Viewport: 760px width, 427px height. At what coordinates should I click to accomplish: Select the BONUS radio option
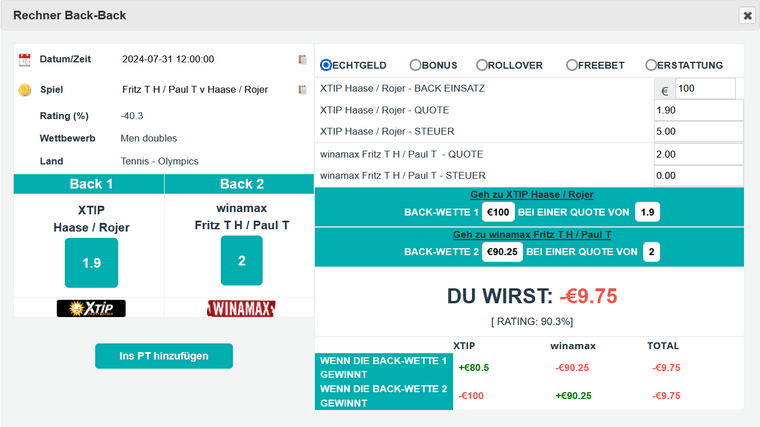pyautogui.click(x=415, y=65)
